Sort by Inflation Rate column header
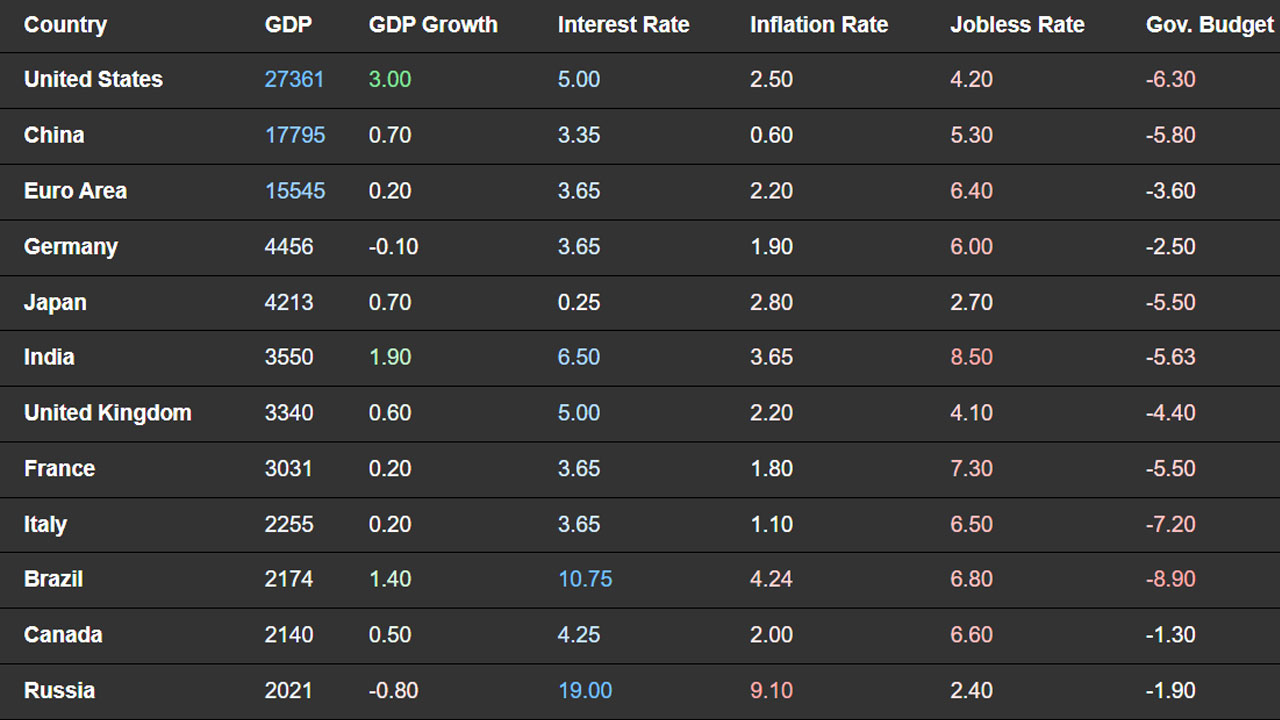This screenshot has height=720, width=1280. 819,25
